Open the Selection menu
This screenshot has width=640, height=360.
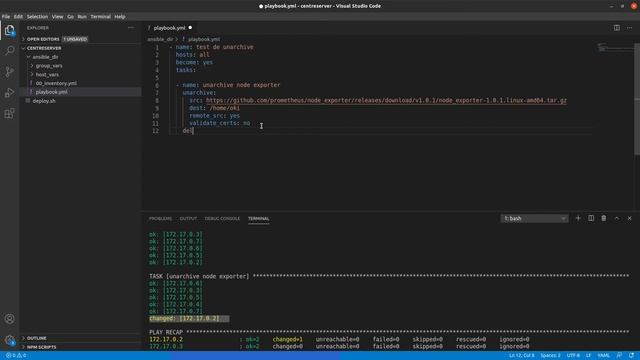pyautogui.click(x=37, y=17)
